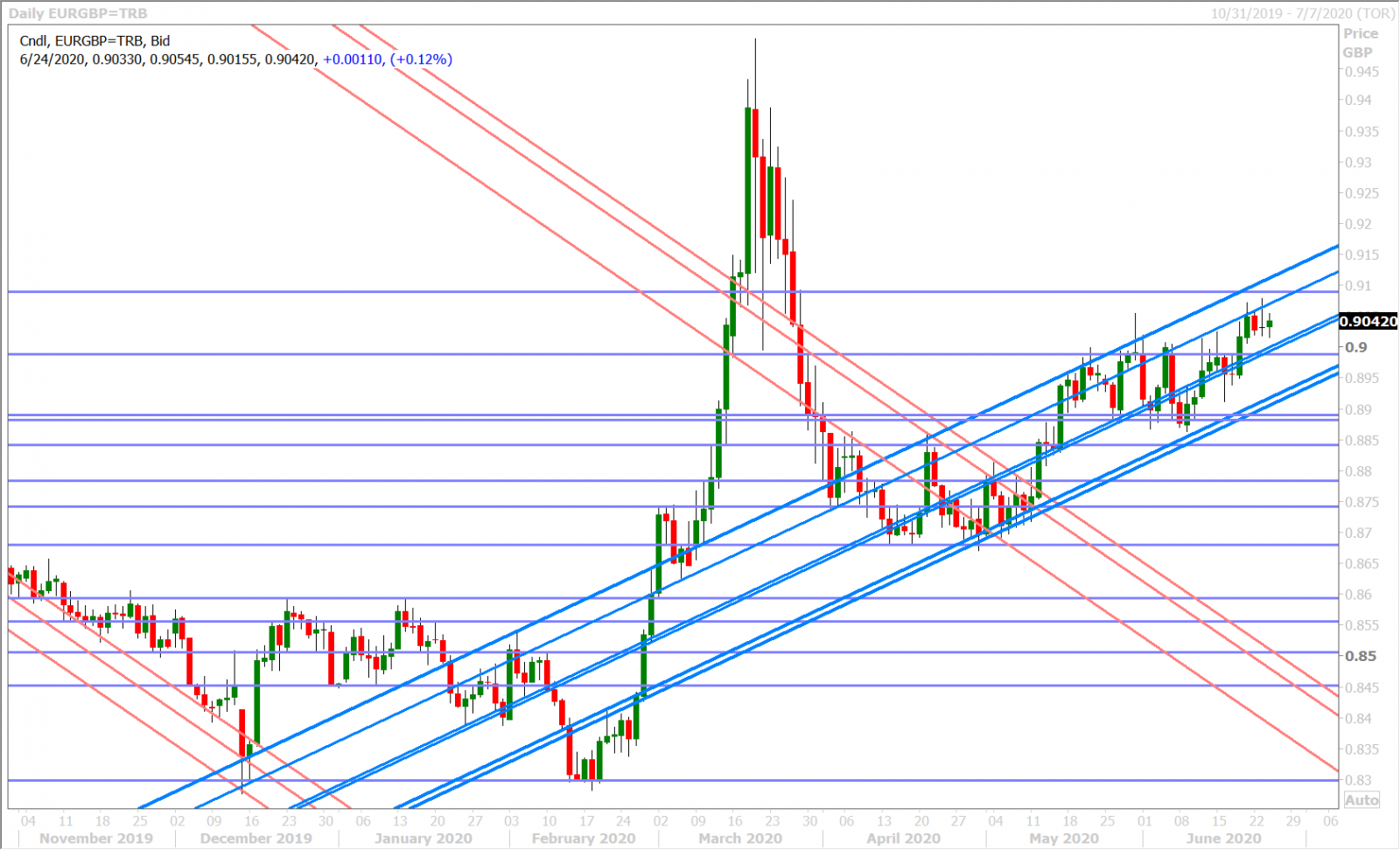Click the 0.89 price axis tick

pyautogui.click(x=1358, y=409)
